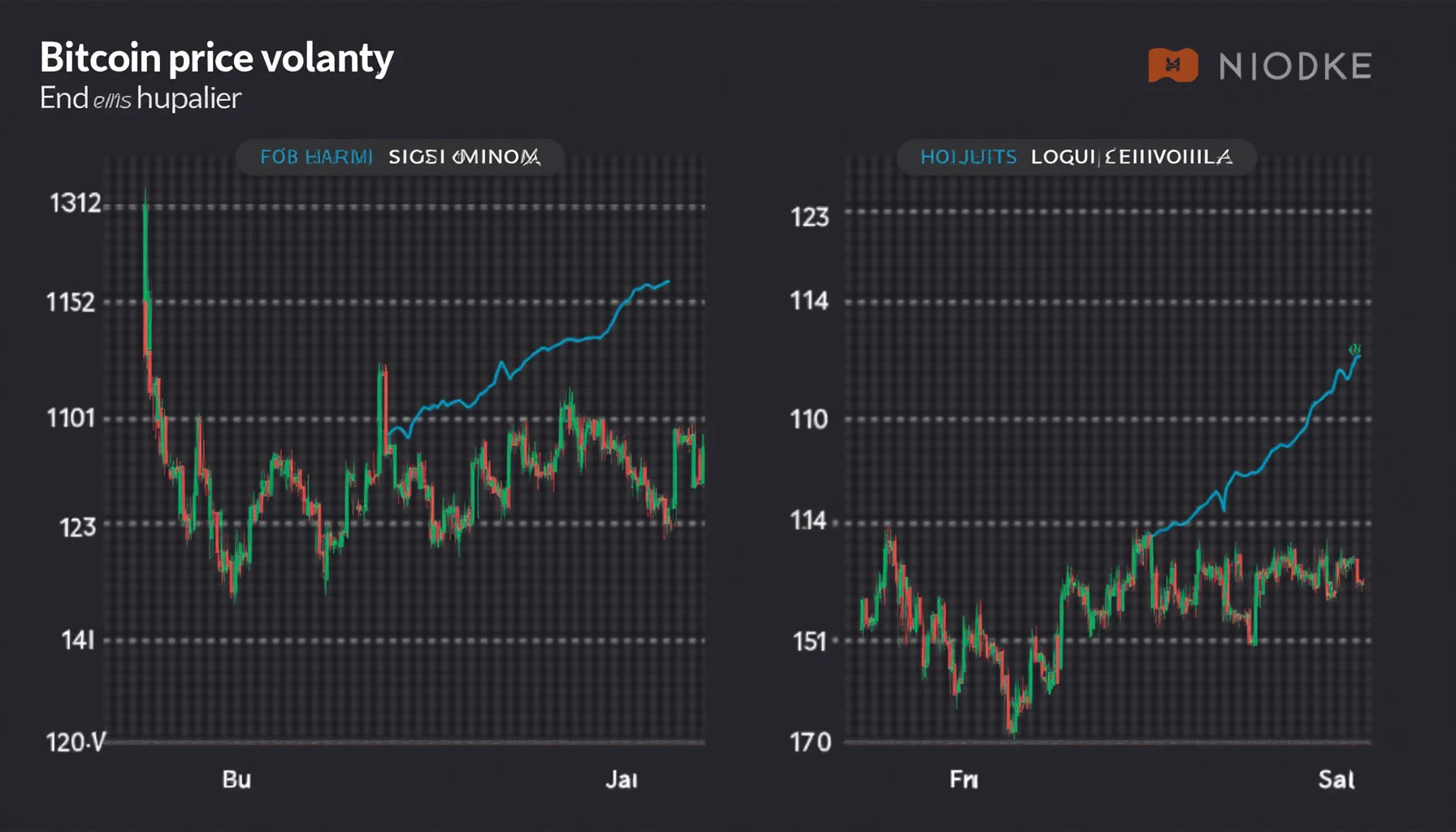This screenshot has width=1456, height=832.
Task: Click the 120.V axis label
Action: [75, 742]
